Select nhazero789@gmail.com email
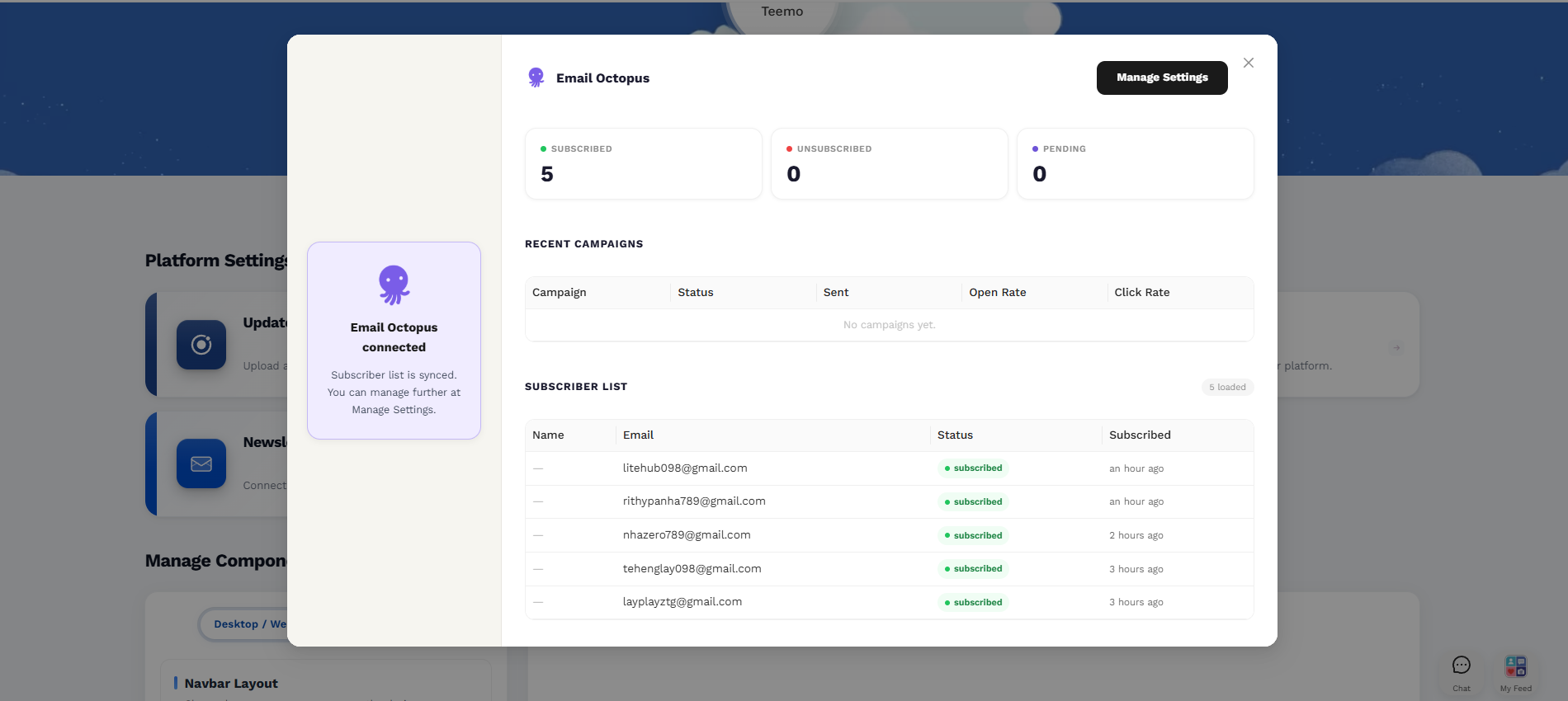The height and width of the screenshot is (701, 1568). 687,535
